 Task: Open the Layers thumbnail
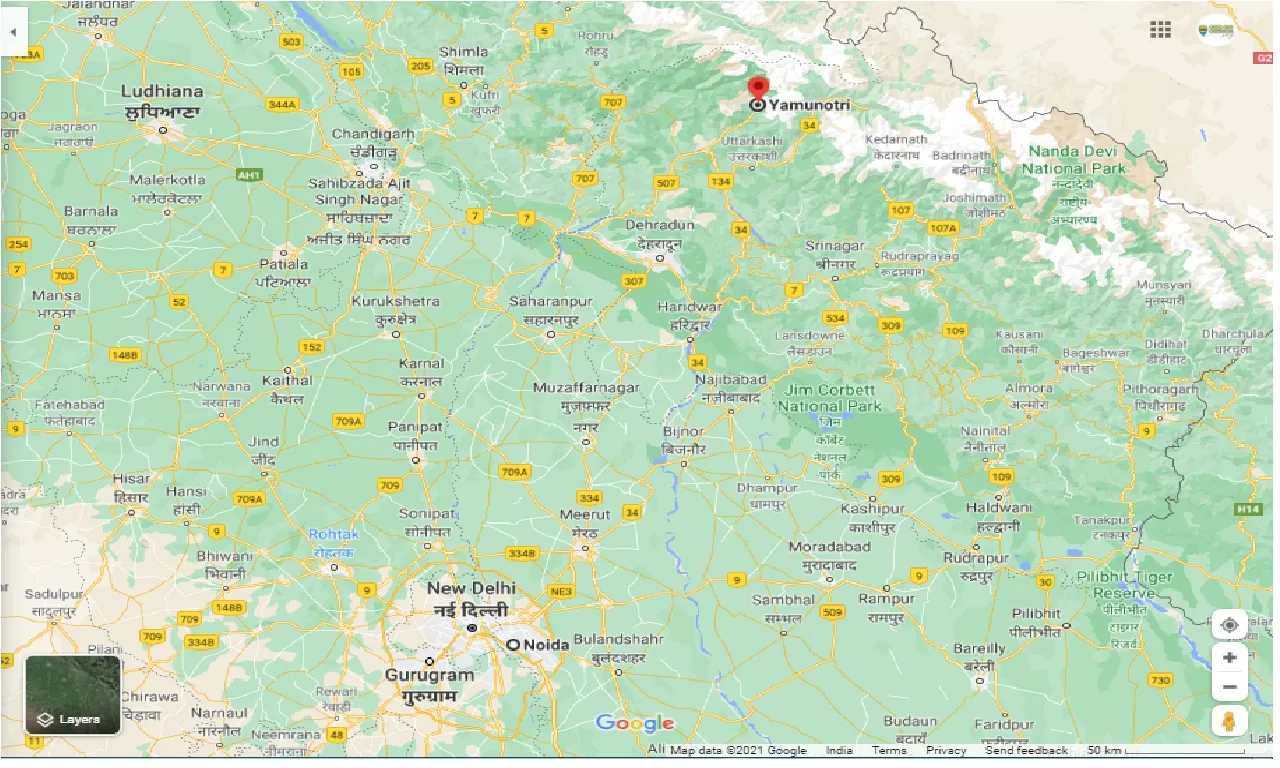click(73, 694)
